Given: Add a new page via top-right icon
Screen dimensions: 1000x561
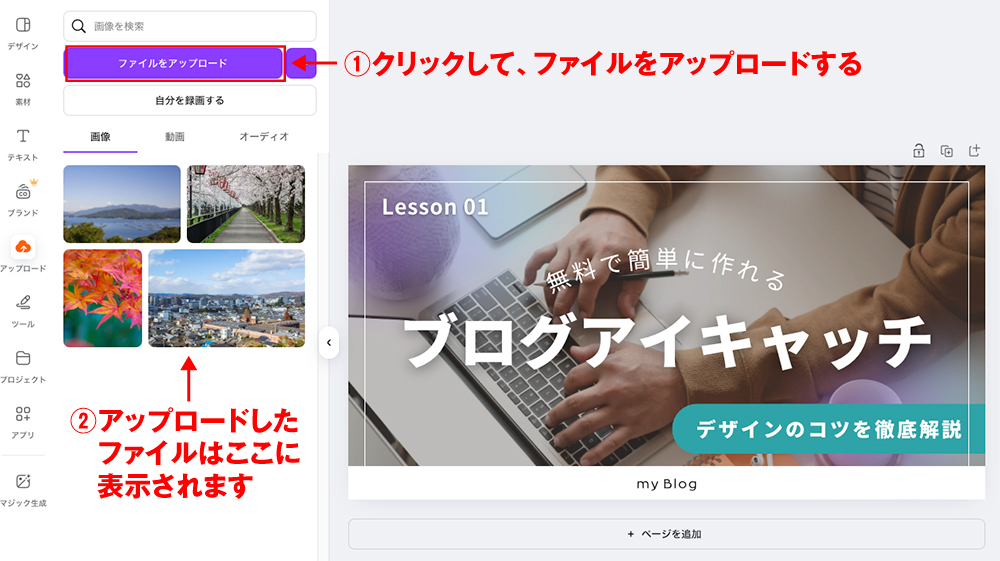Looking at the screenshot, I should tap(974, 151).
